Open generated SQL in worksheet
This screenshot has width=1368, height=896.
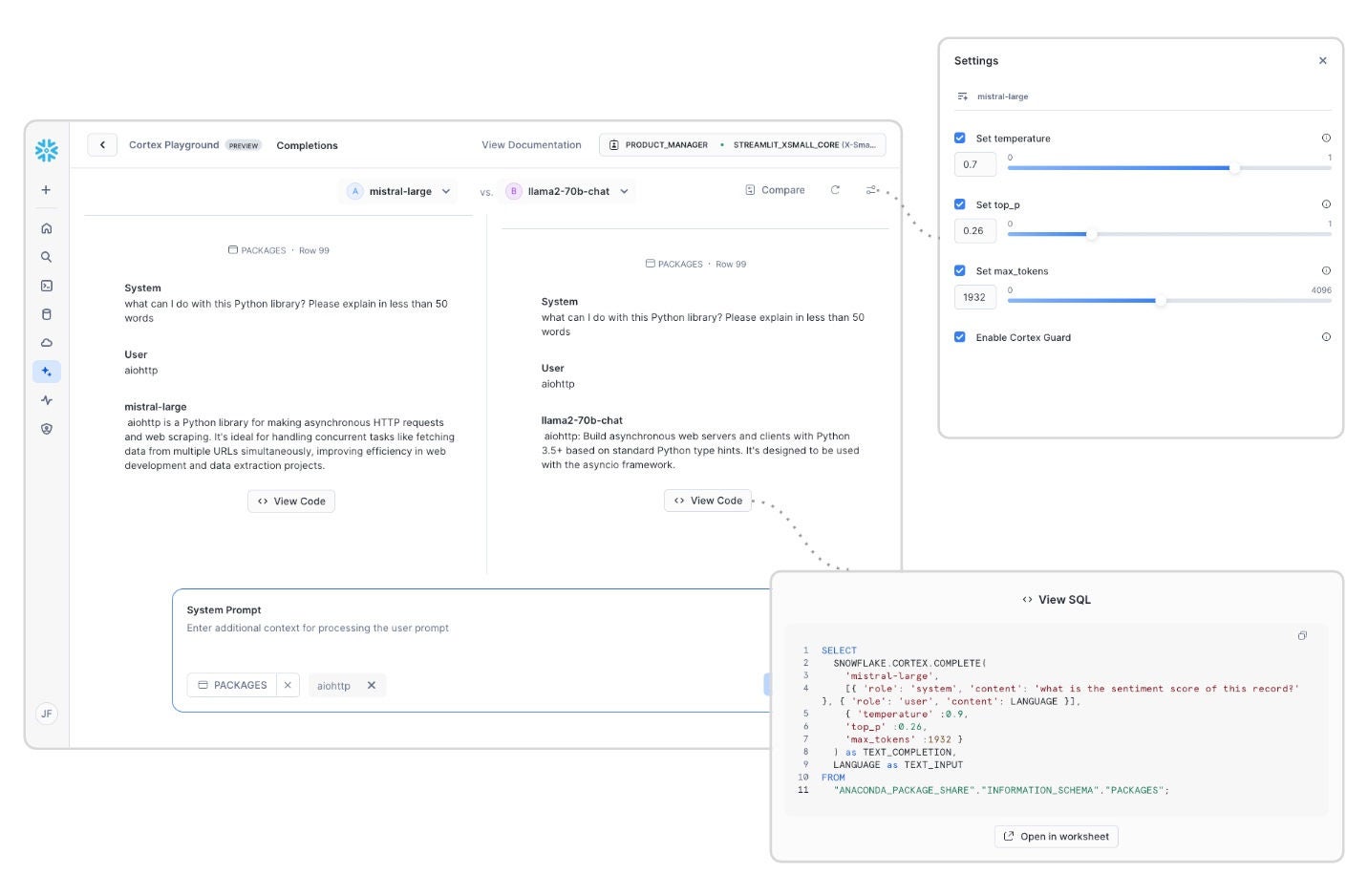point(1056,836)
